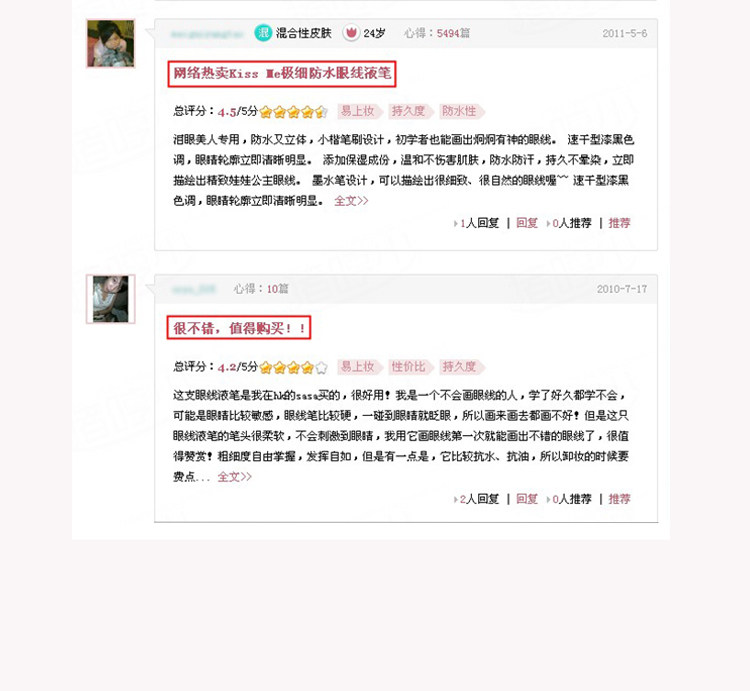The image size is (750, 691).
Task: Click the pink age badge icon
Action: click(x=352, y=33)
